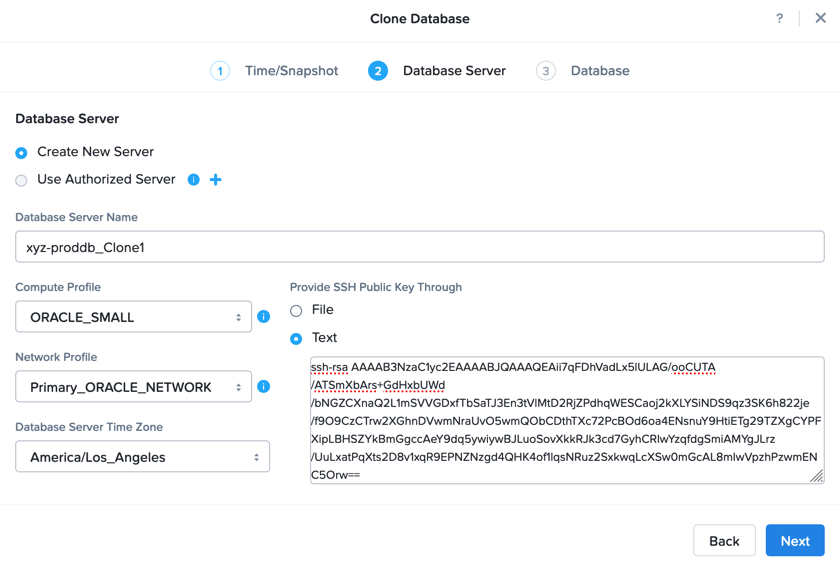Click the Database Server Time Zone label

pyautogui.click(x=89, y=427)
